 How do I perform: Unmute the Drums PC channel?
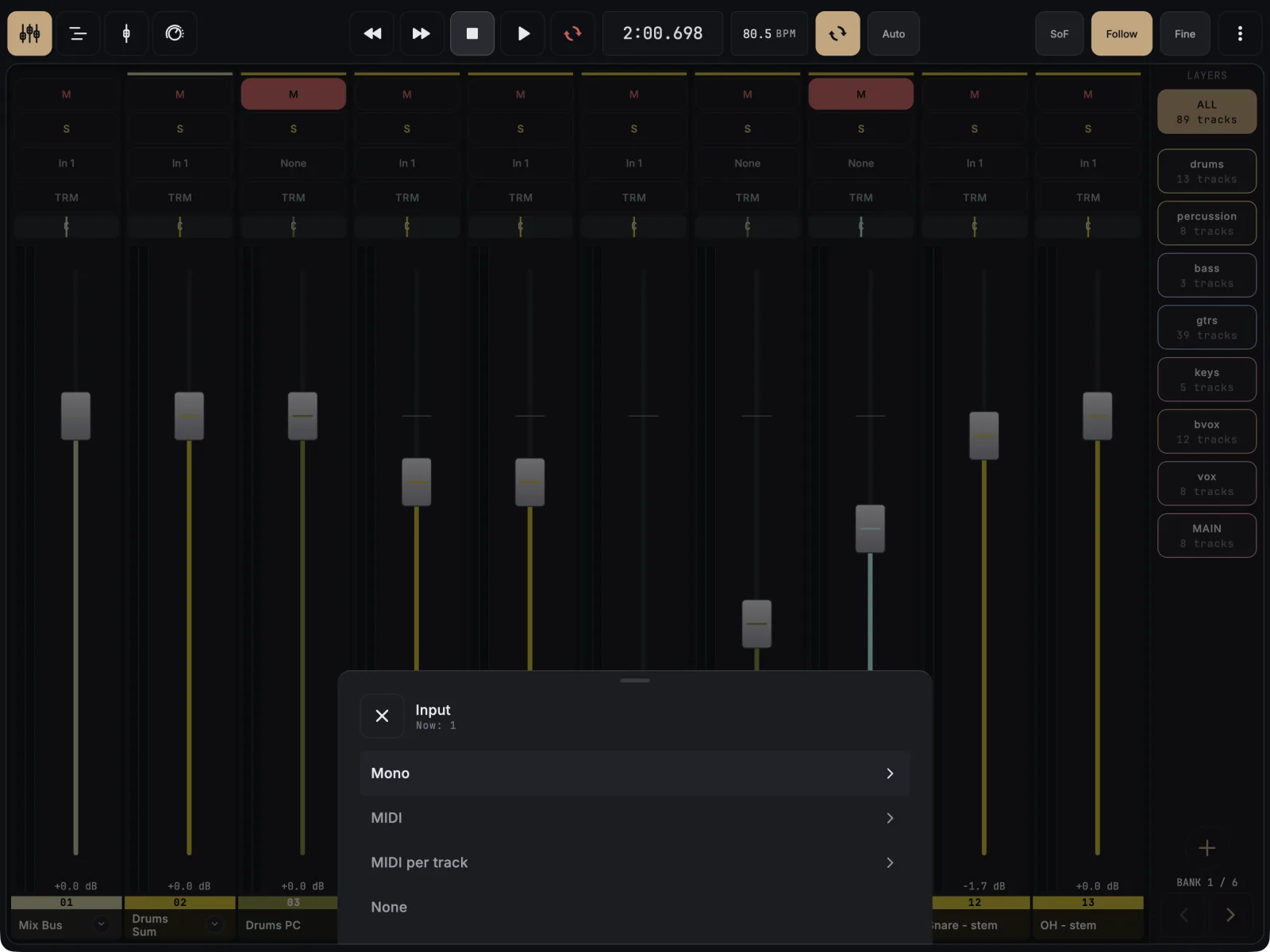(294, 94)
